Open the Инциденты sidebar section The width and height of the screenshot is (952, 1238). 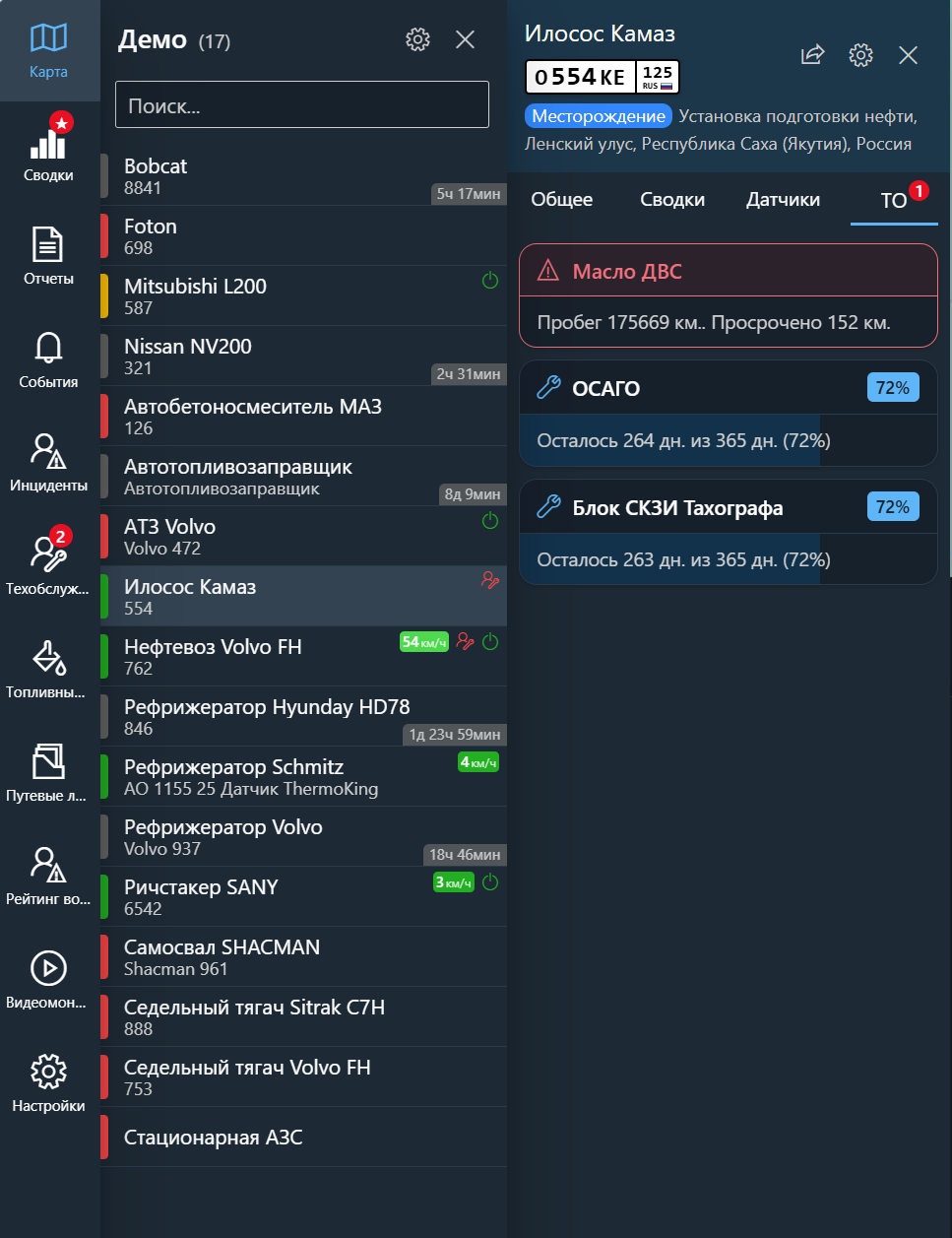click(48, 461)
